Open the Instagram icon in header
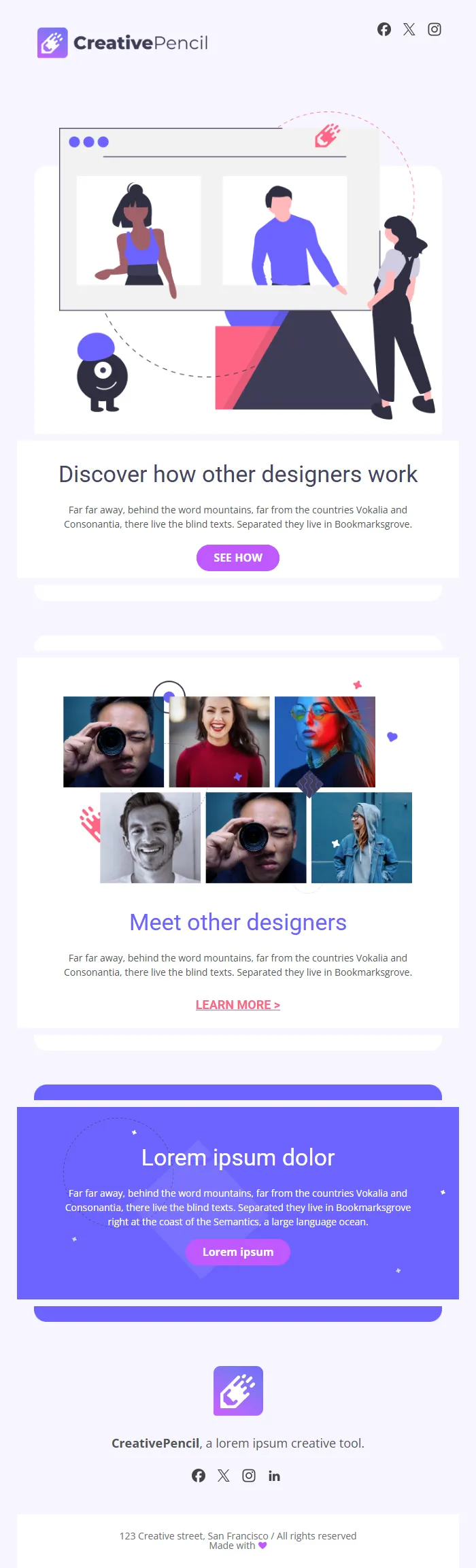The height and width of the screenshot is (1568, 476). click(435, 29)
